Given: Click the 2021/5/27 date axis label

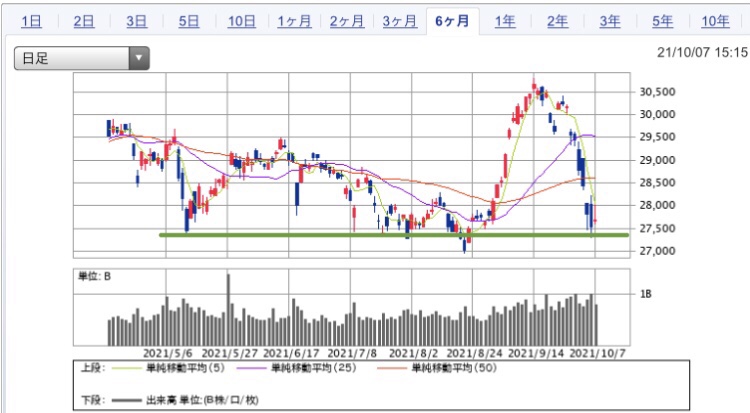Looking at the screenshot, I should coord(230,354).
